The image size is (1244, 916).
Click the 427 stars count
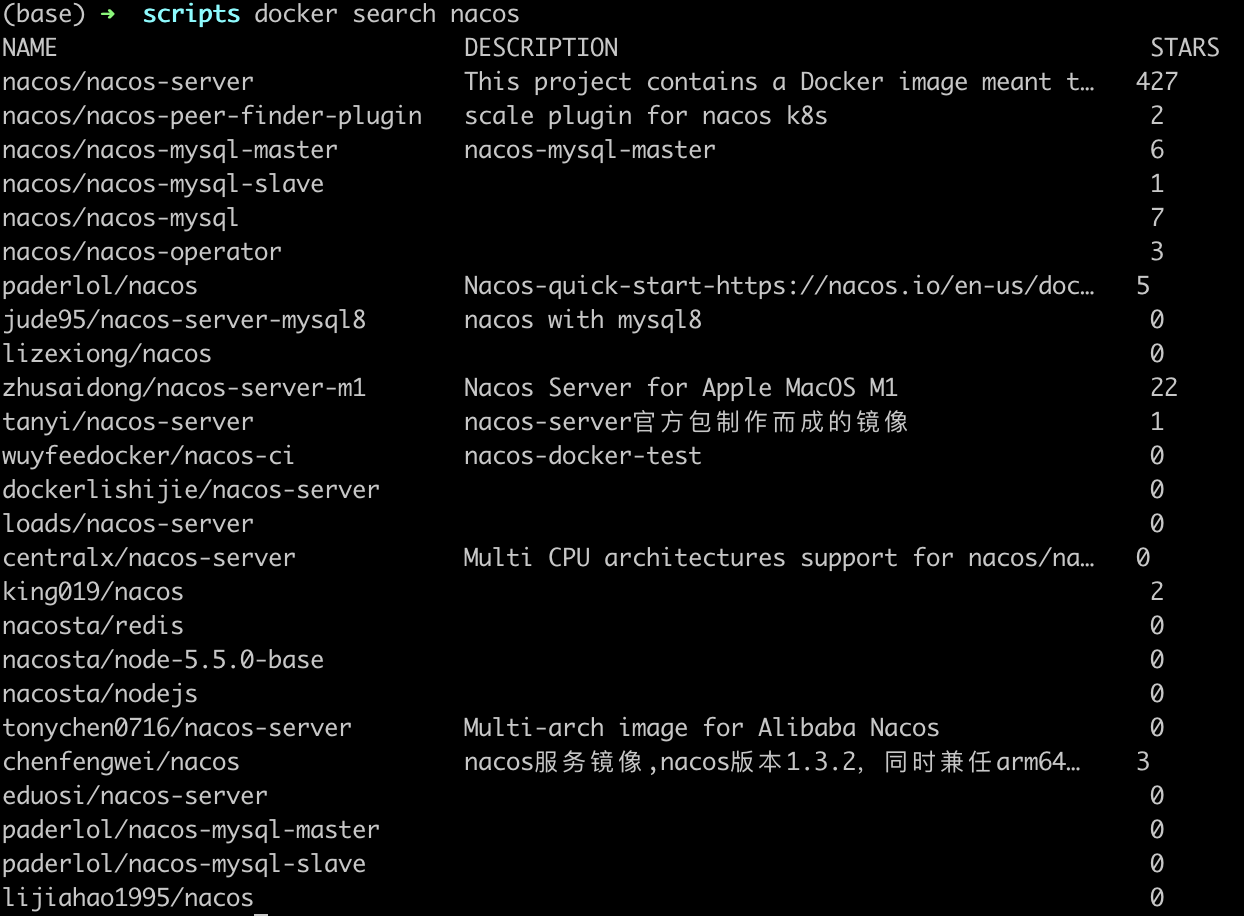[x=1157, y=82]
